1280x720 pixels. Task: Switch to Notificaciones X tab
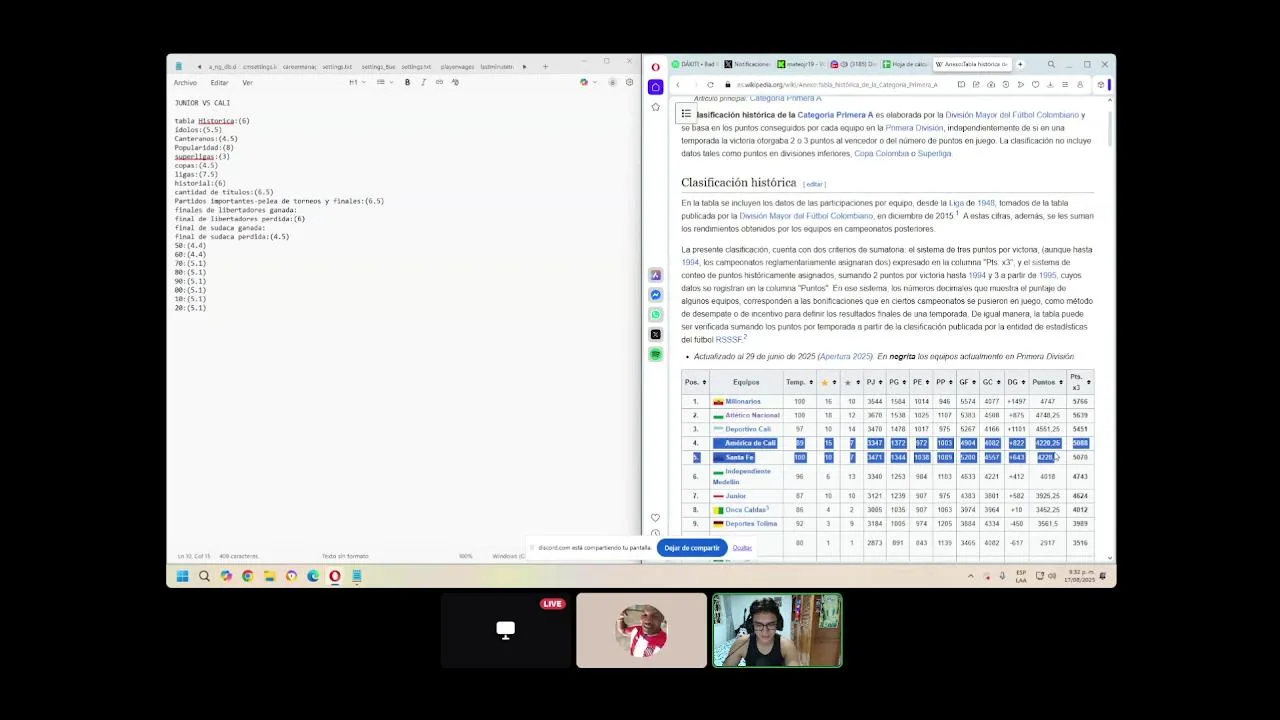click(x=747, y=64)
